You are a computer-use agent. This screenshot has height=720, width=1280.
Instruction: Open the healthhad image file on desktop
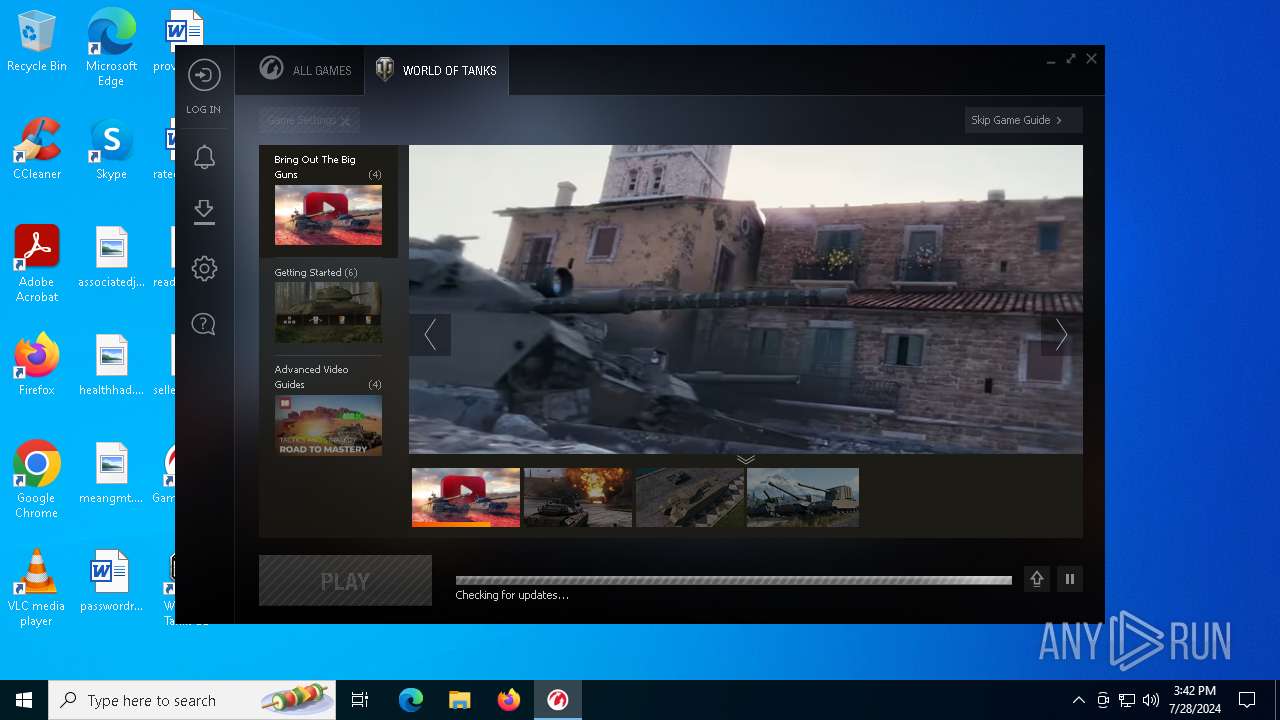[111, 365]
